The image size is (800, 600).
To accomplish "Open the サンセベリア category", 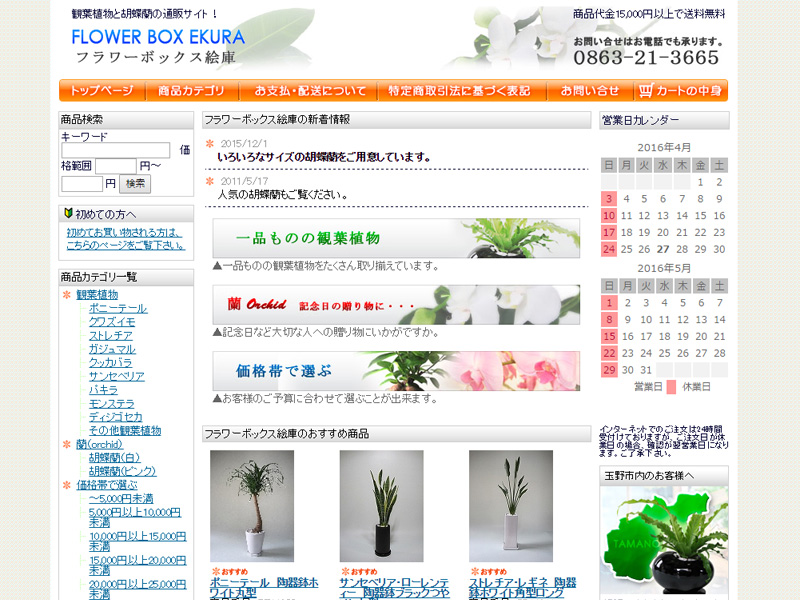I will point(116,377).
